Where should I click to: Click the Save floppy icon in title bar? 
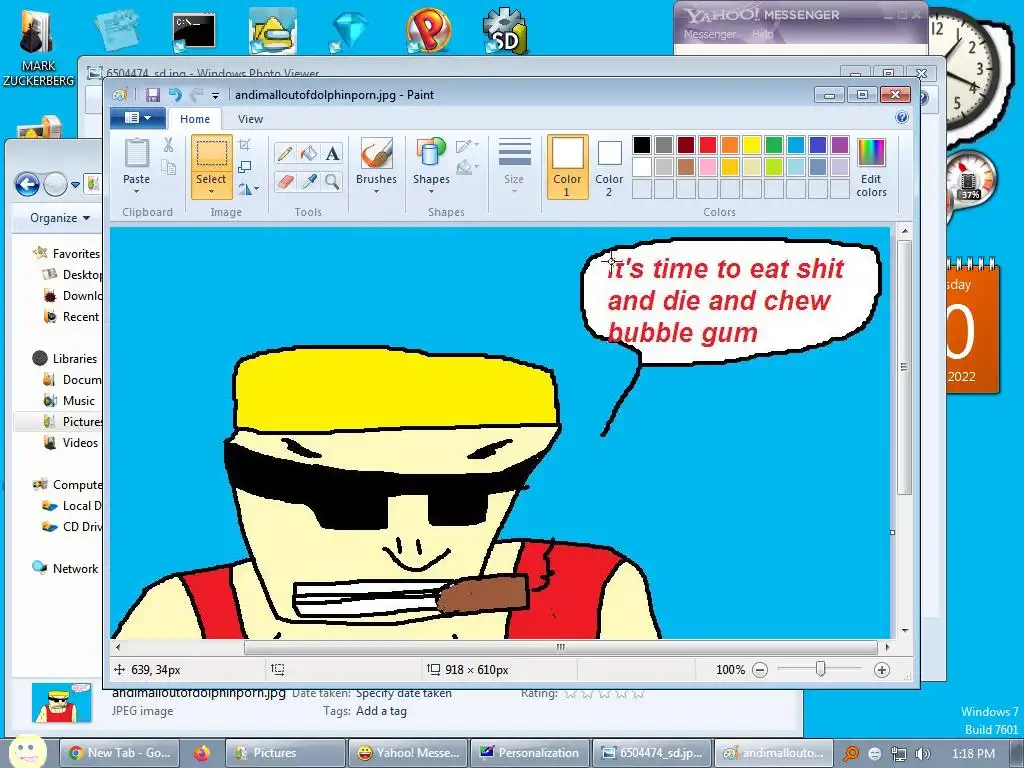pos(153,95)
